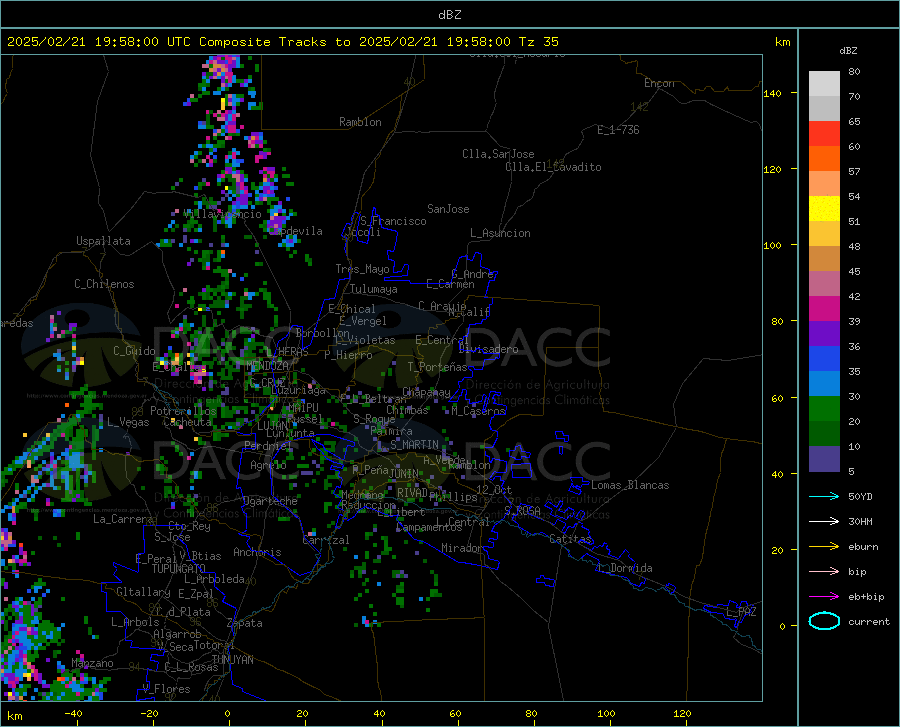Image resolution: width=900 pixels, height=727 pixels.
Task: Click the Lomas_Blancas map label
Action: pyautogui.click(x=630, y=485)
